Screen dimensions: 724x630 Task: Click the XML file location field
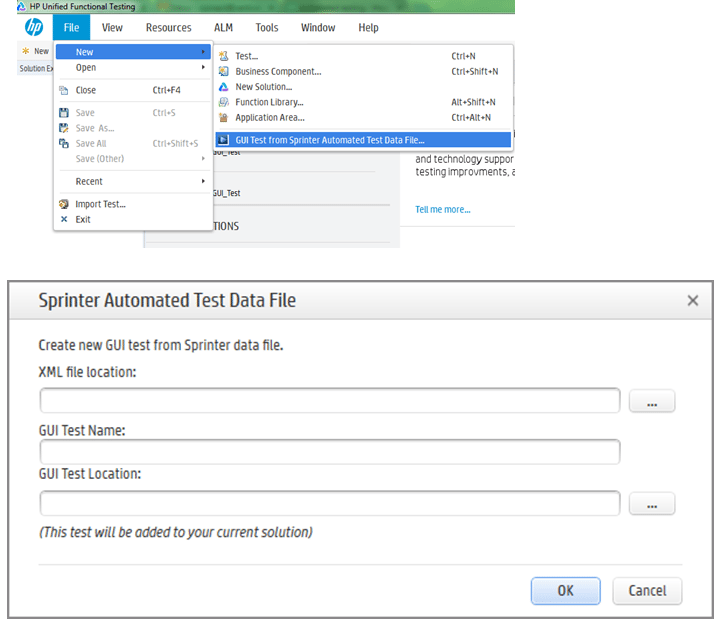coord(330,400)
